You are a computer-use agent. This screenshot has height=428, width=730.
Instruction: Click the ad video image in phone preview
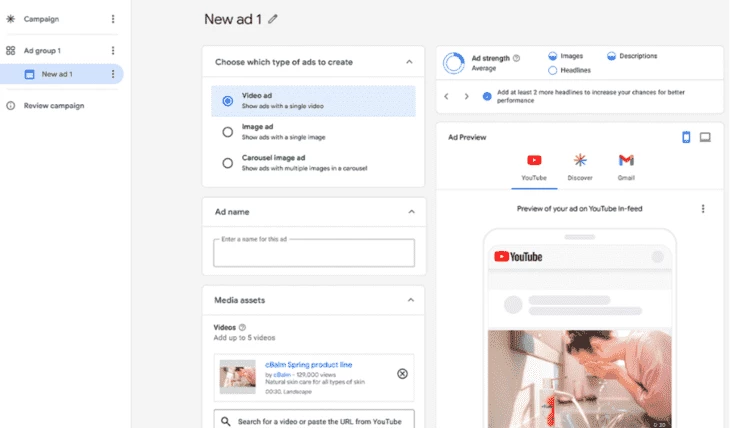coord(580,379)
